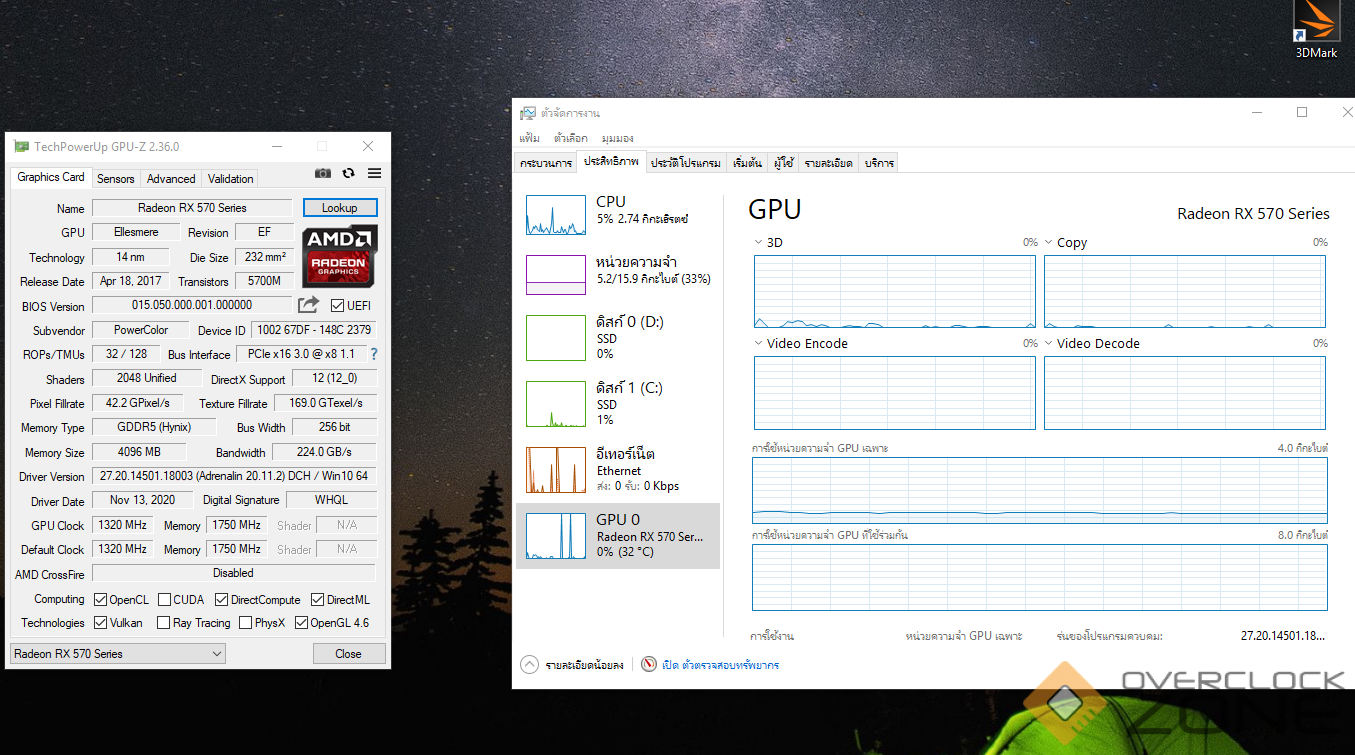Click the Bus Interface question mark icon
Viewport: 1355px width, 755px height.
[374, 354]
